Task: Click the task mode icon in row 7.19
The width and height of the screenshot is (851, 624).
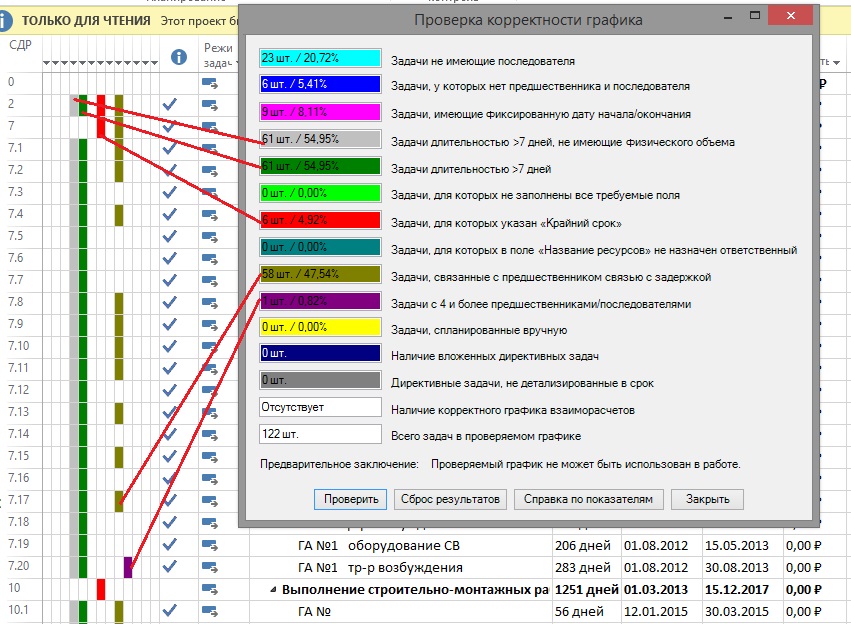Action: 209,545
